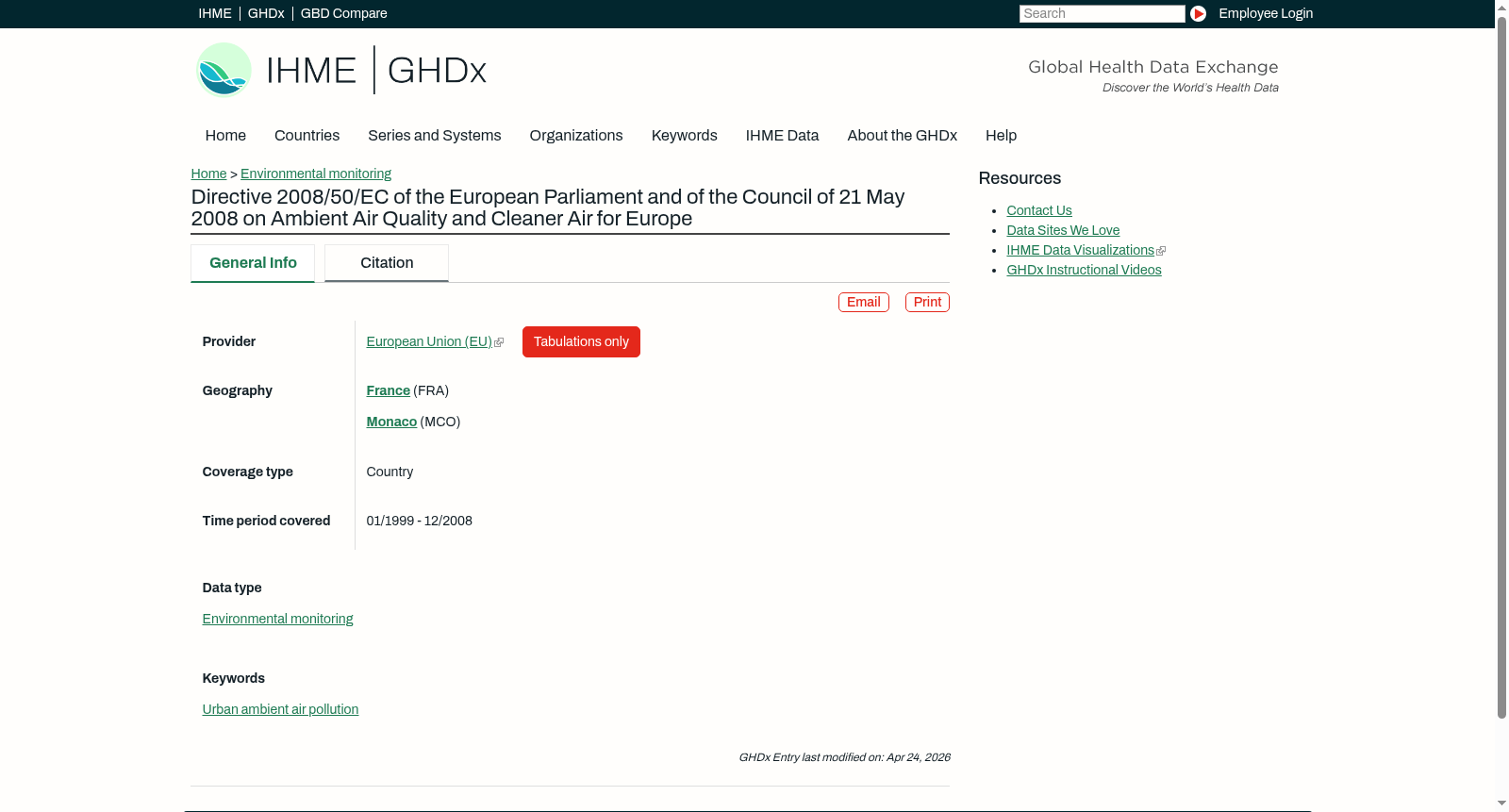
Task: Click the Tabulations only red button
Action: tap(581, 341)
